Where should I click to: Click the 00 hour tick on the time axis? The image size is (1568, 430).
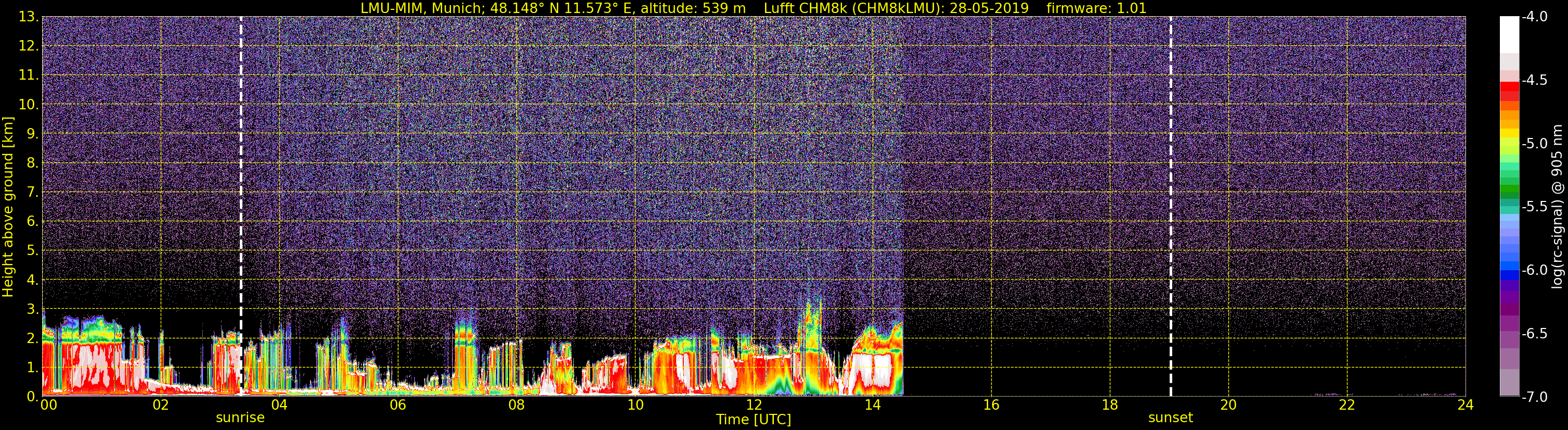pos(48,406)
